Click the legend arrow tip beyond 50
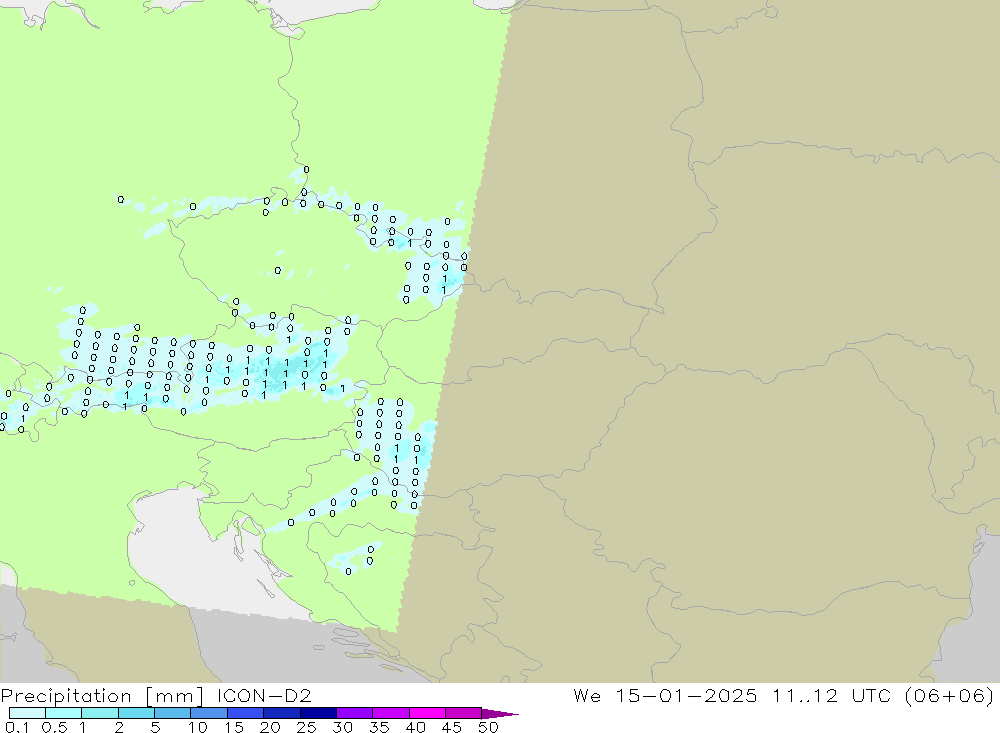The width and height of the screenshot is (1000, 733). click(x=501, y=714)
